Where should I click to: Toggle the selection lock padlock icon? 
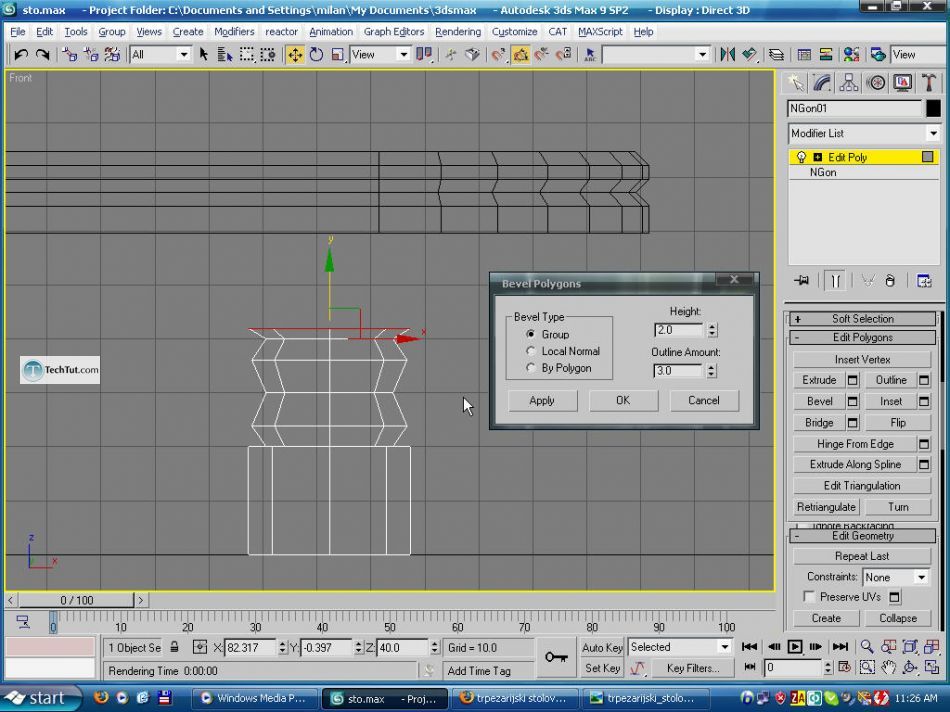[x=174, y=647]
